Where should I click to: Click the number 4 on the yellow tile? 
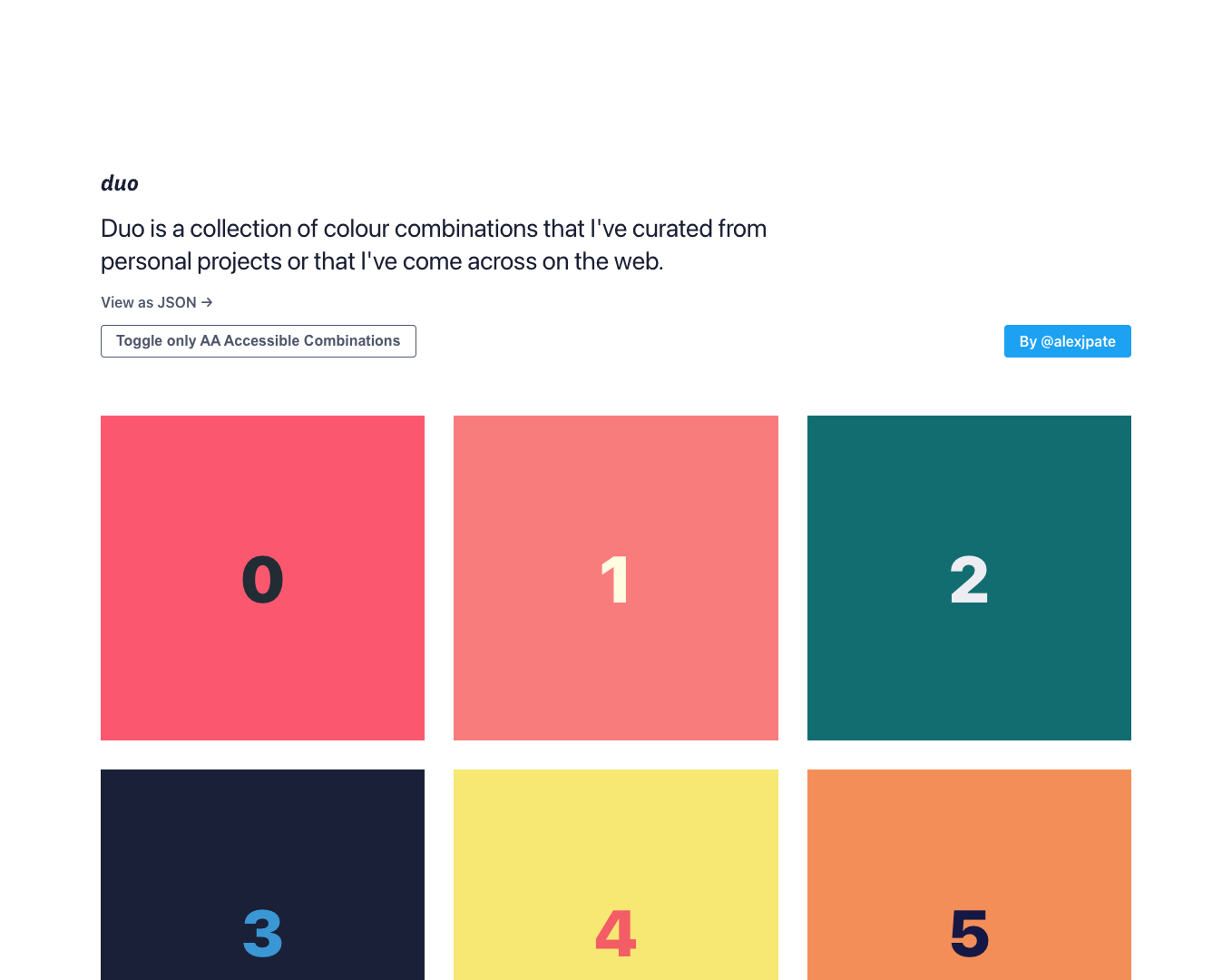[x=615, y=934]
